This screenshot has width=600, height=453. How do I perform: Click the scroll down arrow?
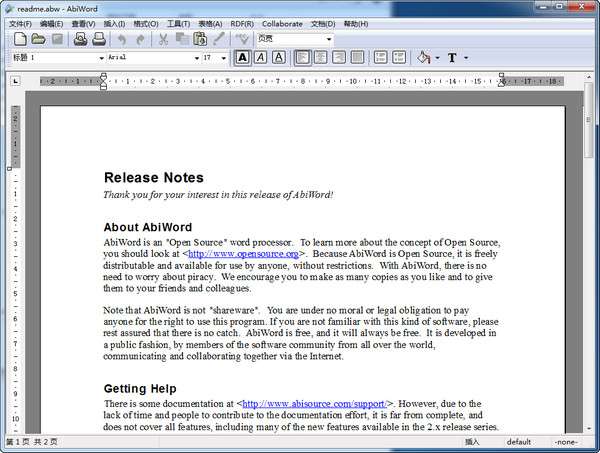(x=589, y=429)
